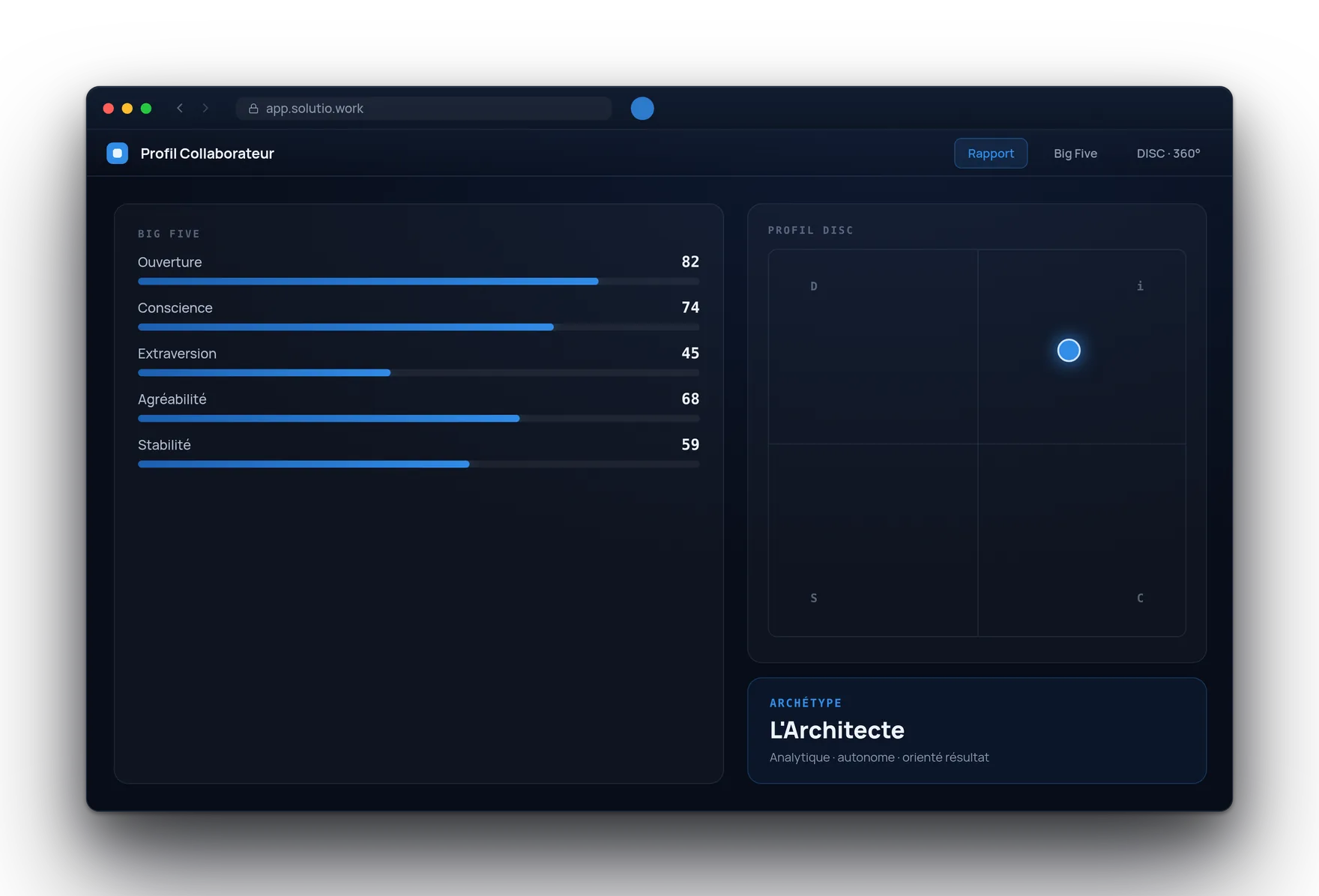
Task: Click the Agréabilité label
Action: [x=172, y=399]
